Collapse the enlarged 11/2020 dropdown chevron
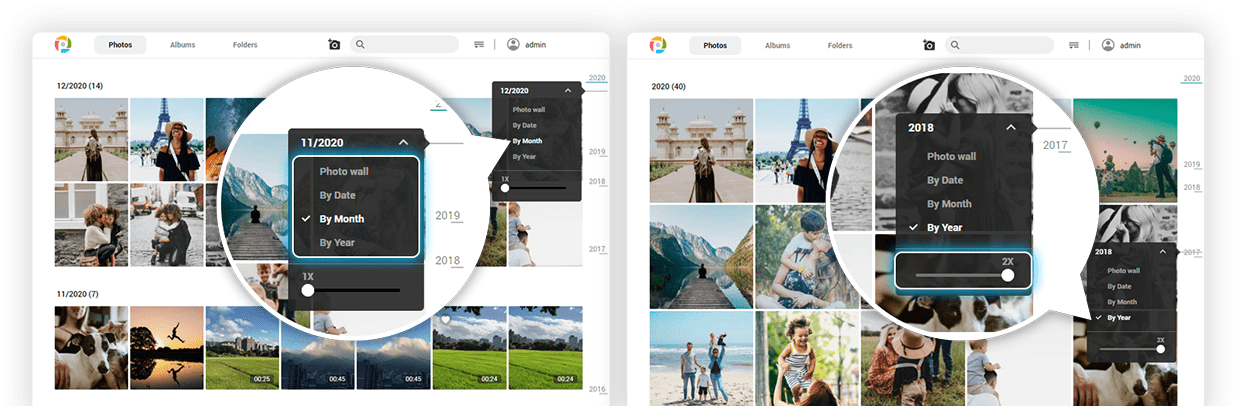The image size is (1237, 406). pyautogui.click(x=403, y=143)
